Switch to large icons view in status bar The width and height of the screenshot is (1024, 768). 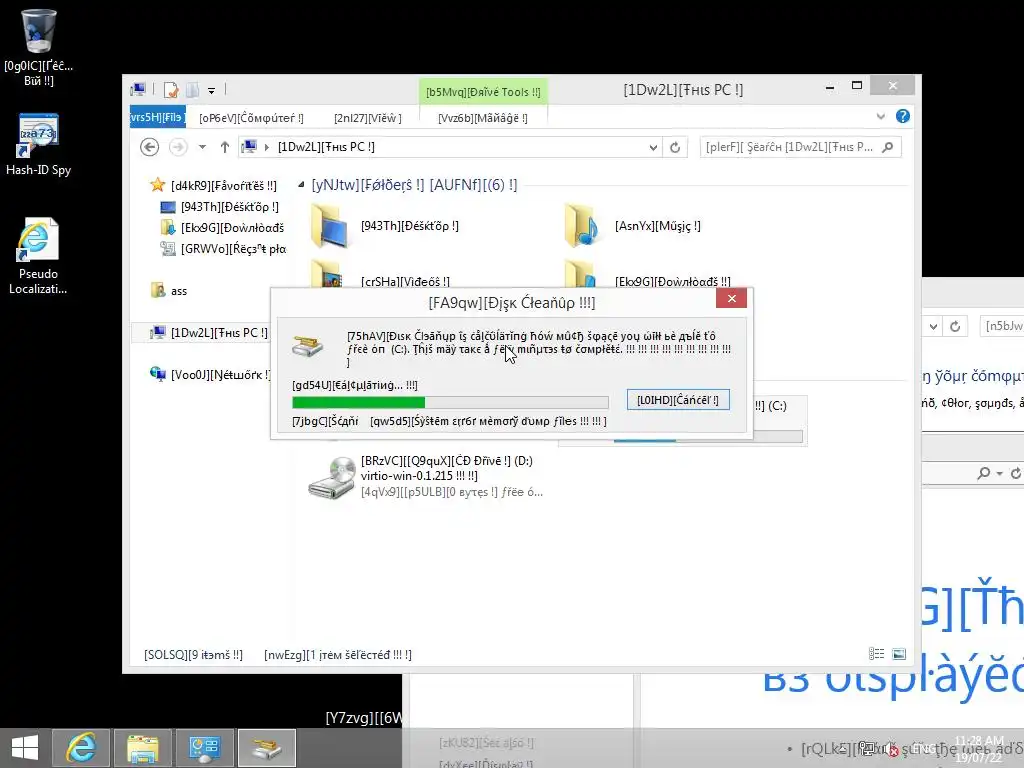pyautogui.click(x=899, y=654)
